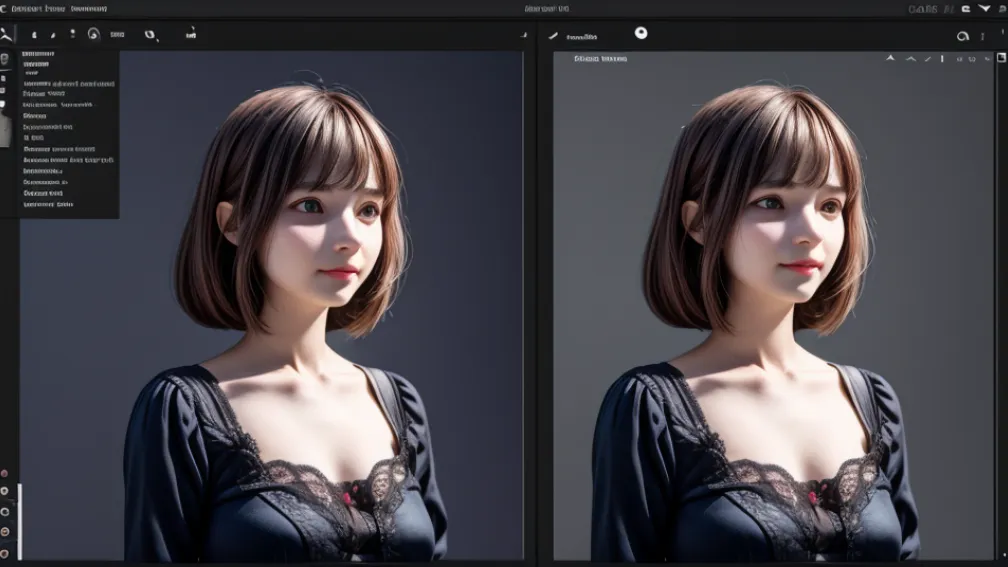Click the arc-shaped refresh icon in the right toolbar
Image resolution: width=1008 pixels, height=567 pixels.
tap(962, 36)
